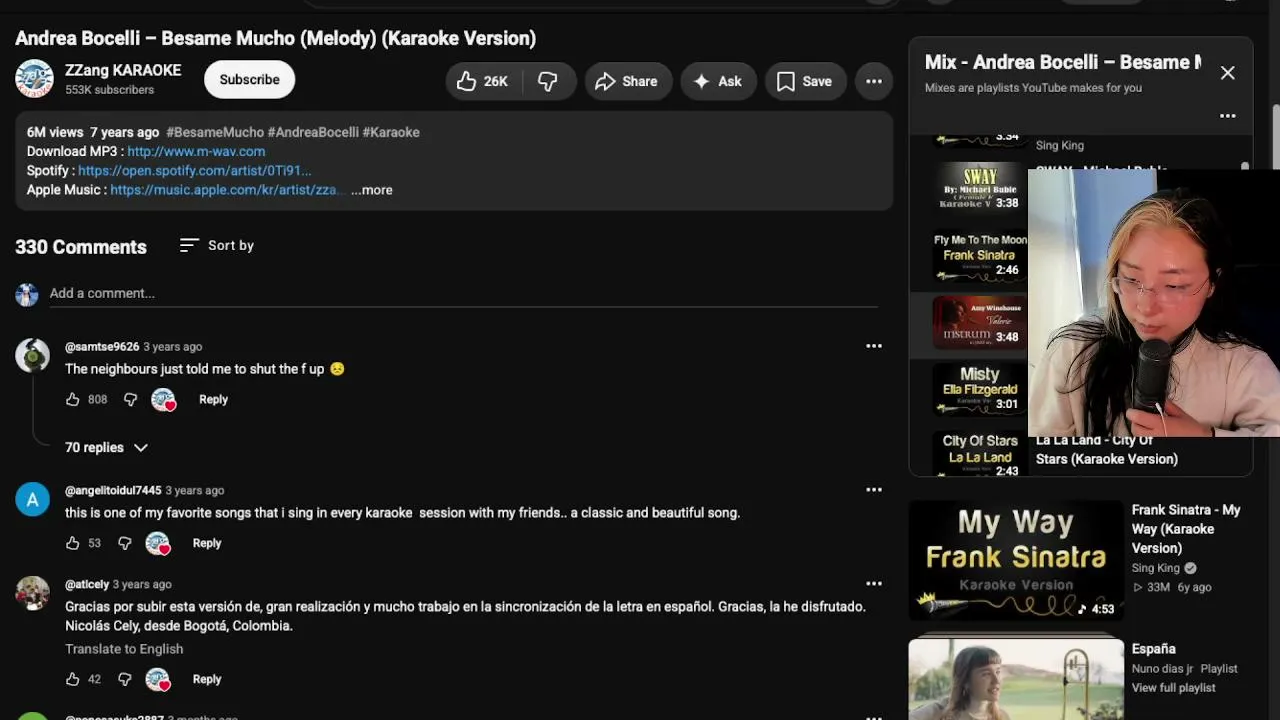Click the @samtse9626 username

(102, 347)
